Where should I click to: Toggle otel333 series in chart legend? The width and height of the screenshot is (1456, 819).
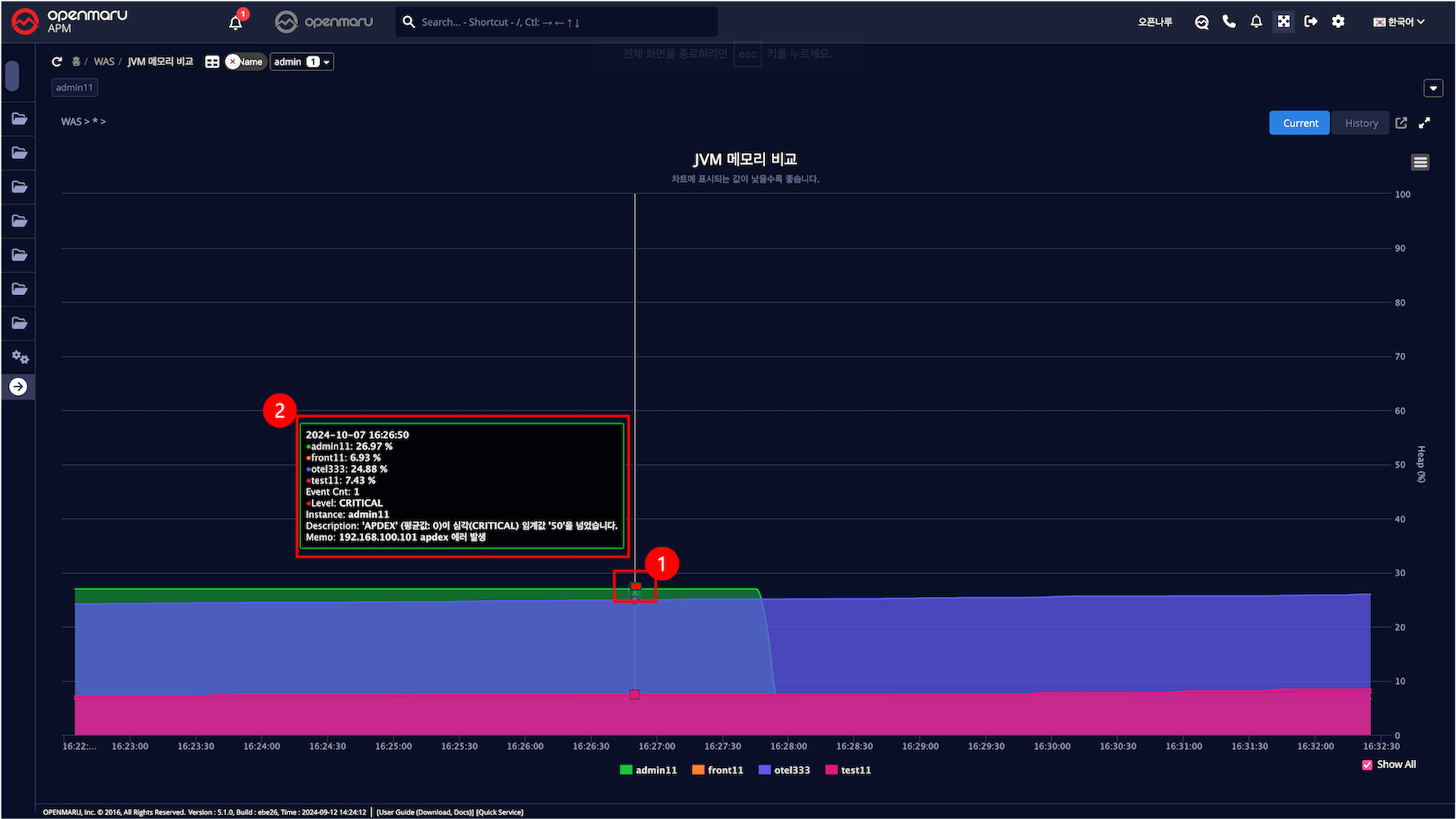coord(784,770)
